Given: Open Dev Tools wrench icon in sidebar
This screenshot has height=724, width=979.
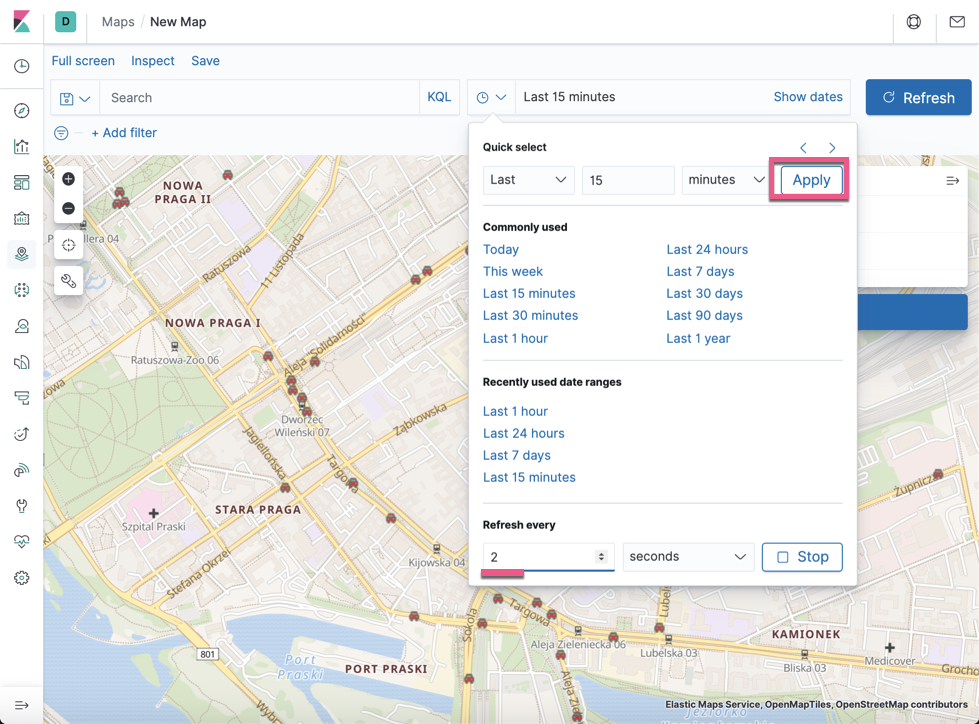Looking at the screenshot, I should pyautogui.click(x=21, y=506).
